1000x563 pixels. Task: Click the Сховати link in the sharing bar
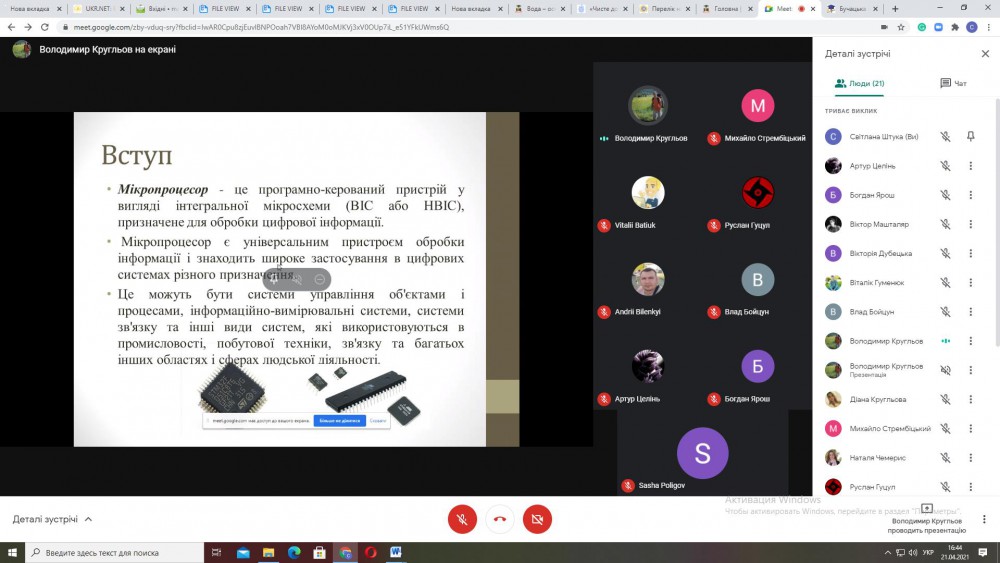coord(378,421)
